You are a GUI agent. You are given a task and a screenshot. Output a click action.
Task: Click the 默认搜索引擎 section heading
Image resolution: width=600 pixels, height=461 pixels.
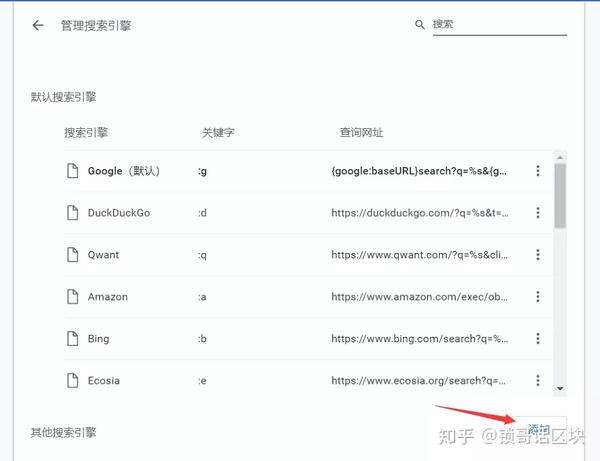(x=63, y=97)
